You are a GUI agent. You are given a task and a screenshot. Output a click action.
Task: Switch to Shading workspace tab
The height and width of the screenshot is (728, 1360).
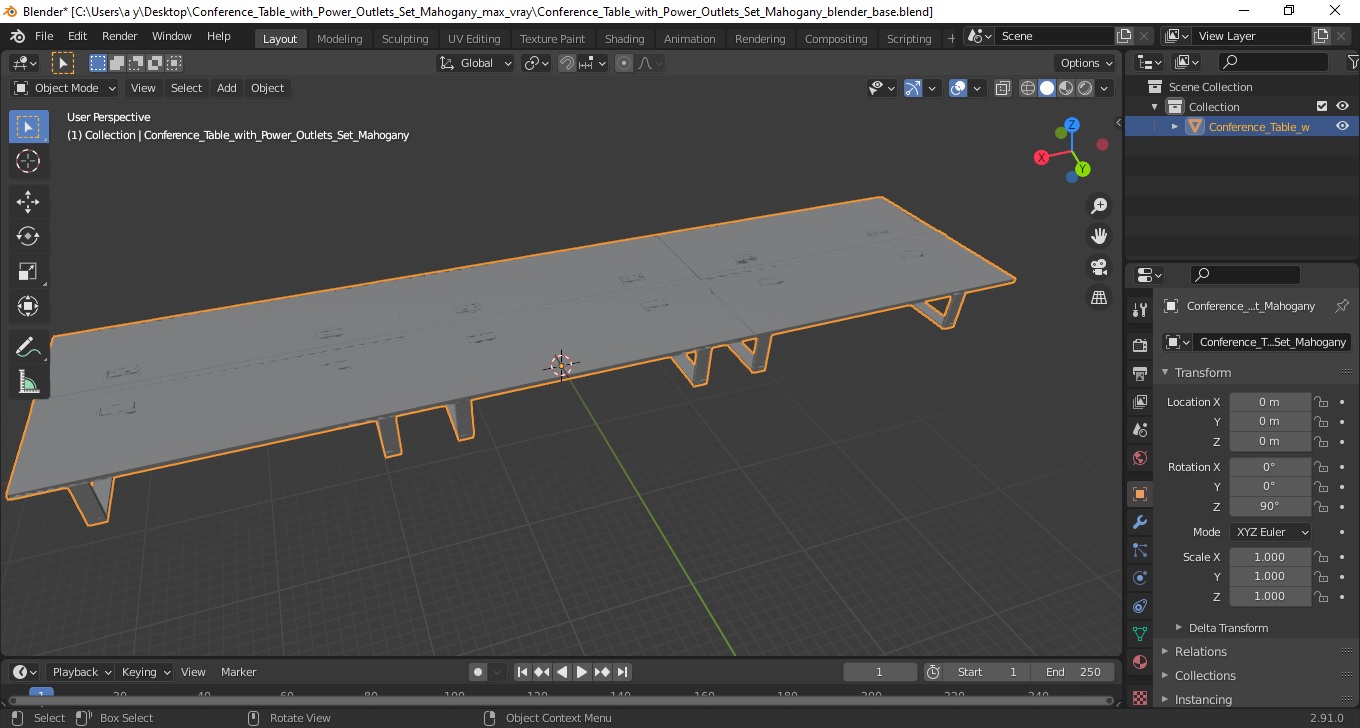click(x=624, y=39)
